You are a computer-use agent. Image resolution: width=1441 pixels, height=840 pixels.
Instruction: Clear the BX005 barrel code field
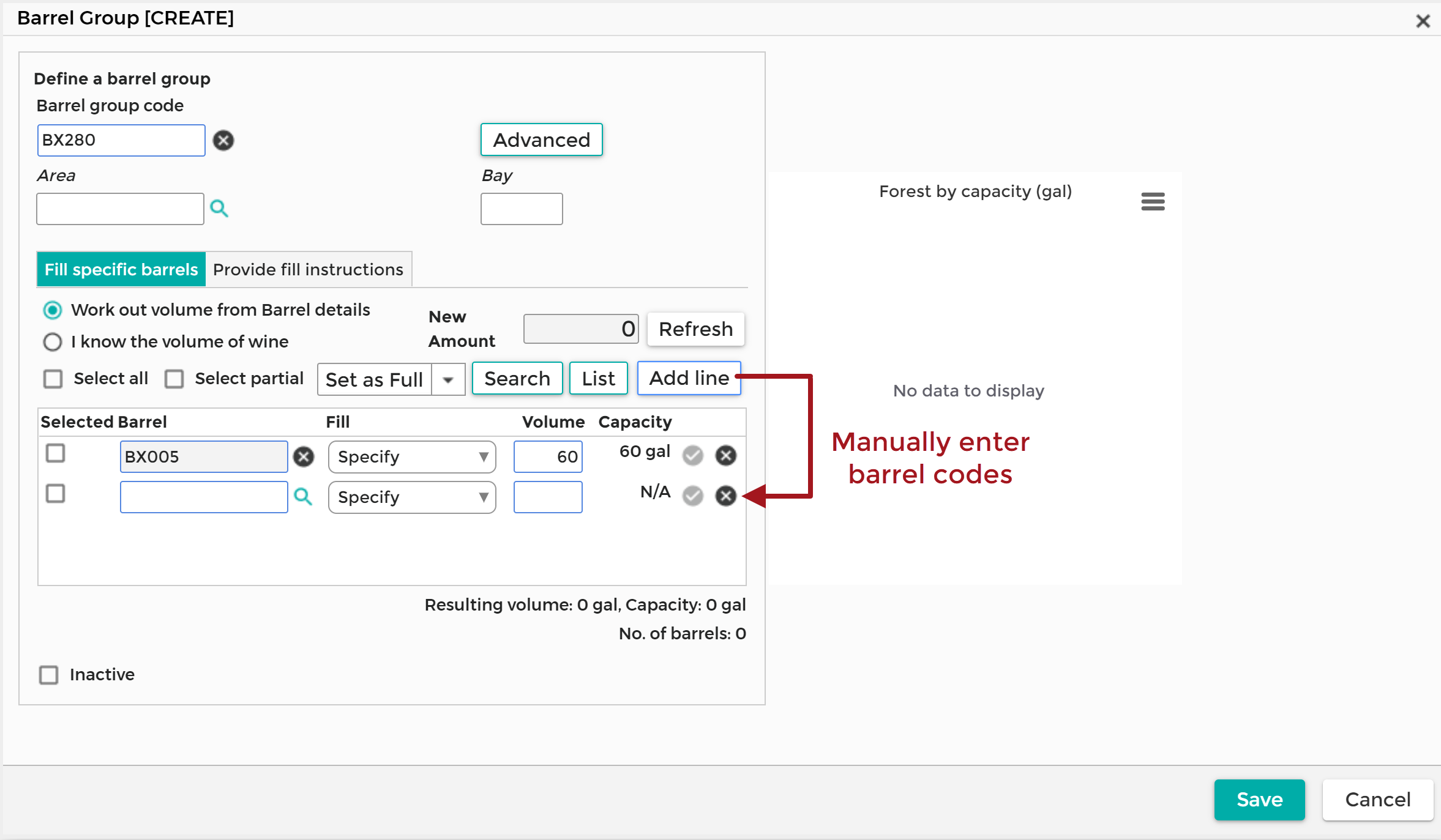[x=304, y=456]
